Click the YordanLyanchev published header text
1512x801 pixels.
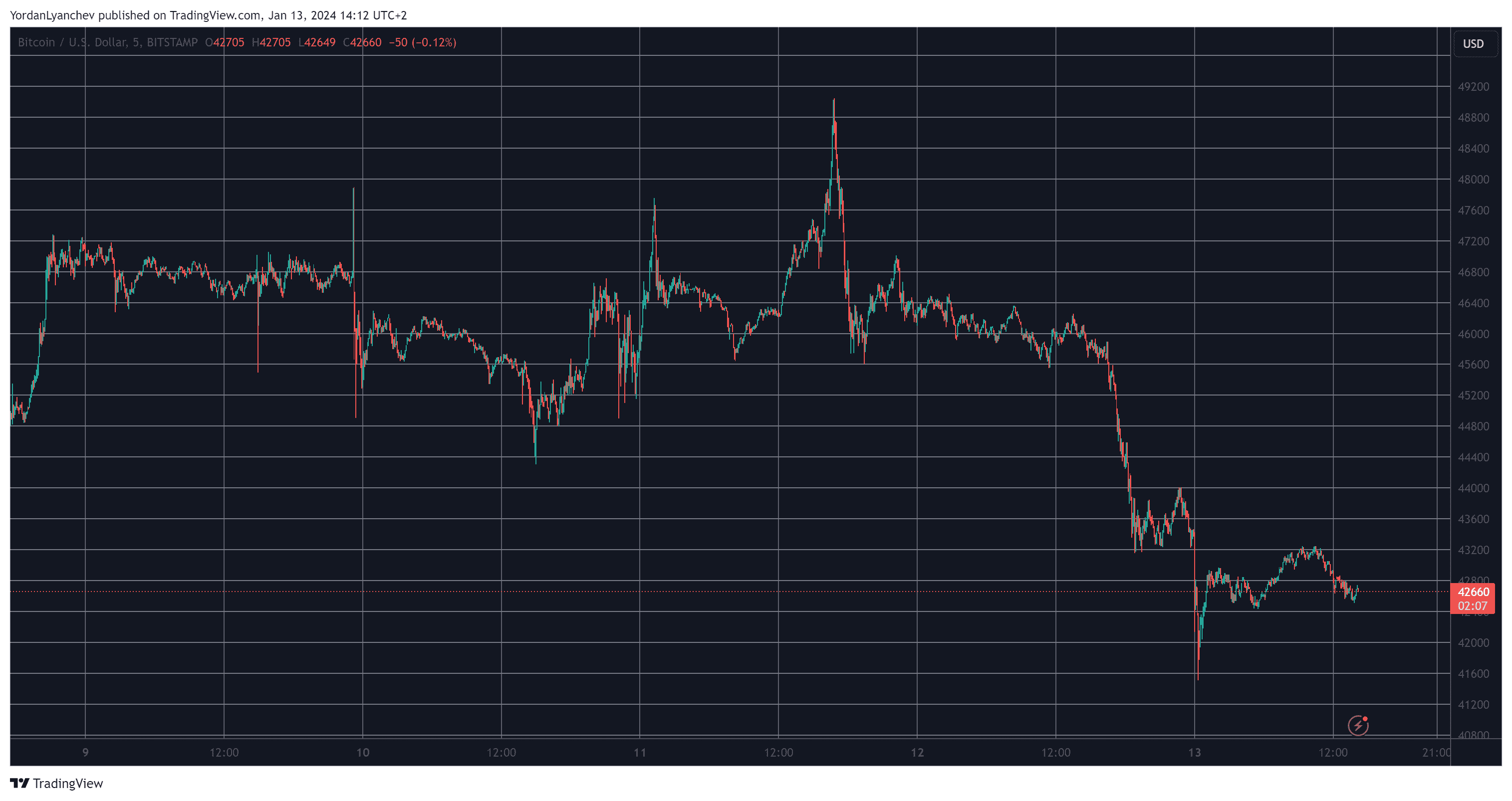pyautogui.click(x=209, y=15)
